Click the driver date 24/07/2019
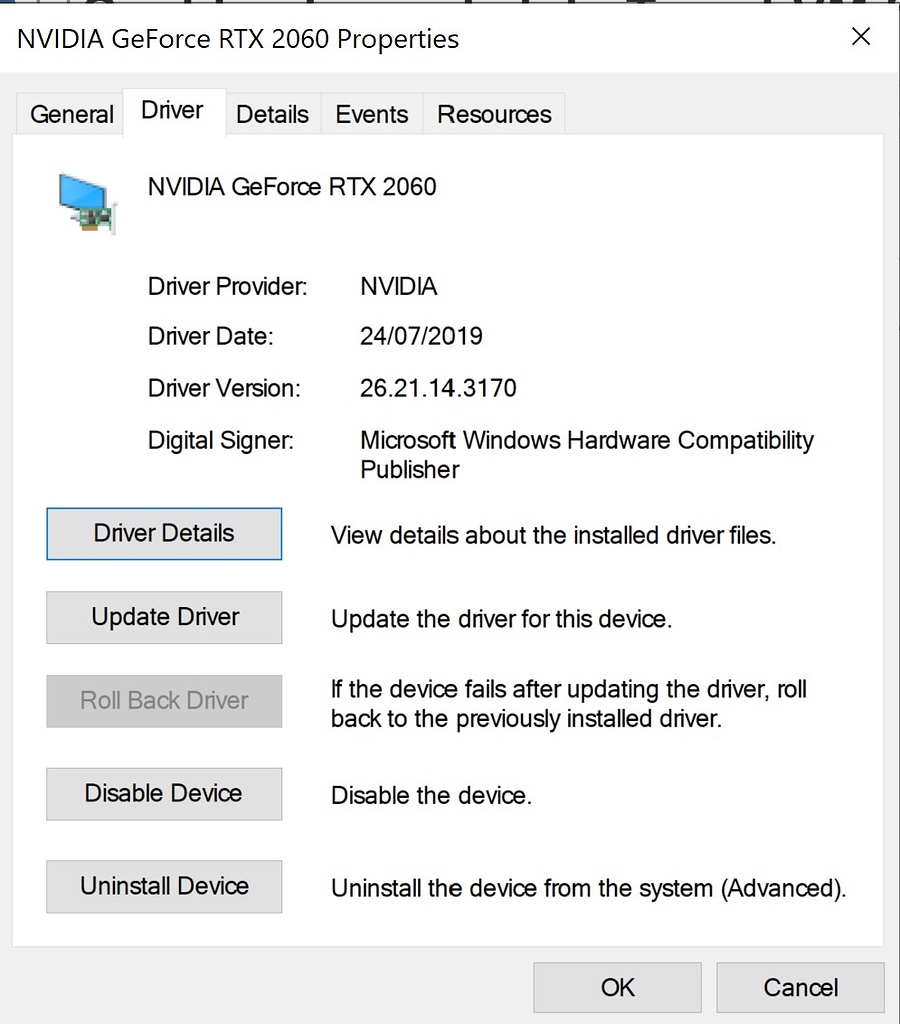Screen dimensions: 900x1024 pyautogui.click(x=421, y=336)
